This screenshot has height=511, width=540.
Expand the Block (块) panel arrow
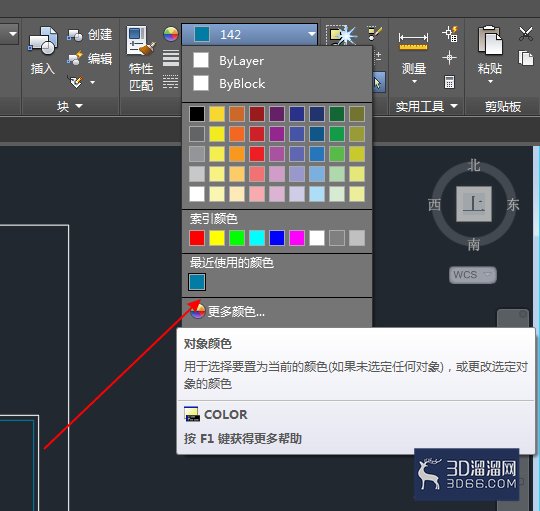[x=79, y=106]
